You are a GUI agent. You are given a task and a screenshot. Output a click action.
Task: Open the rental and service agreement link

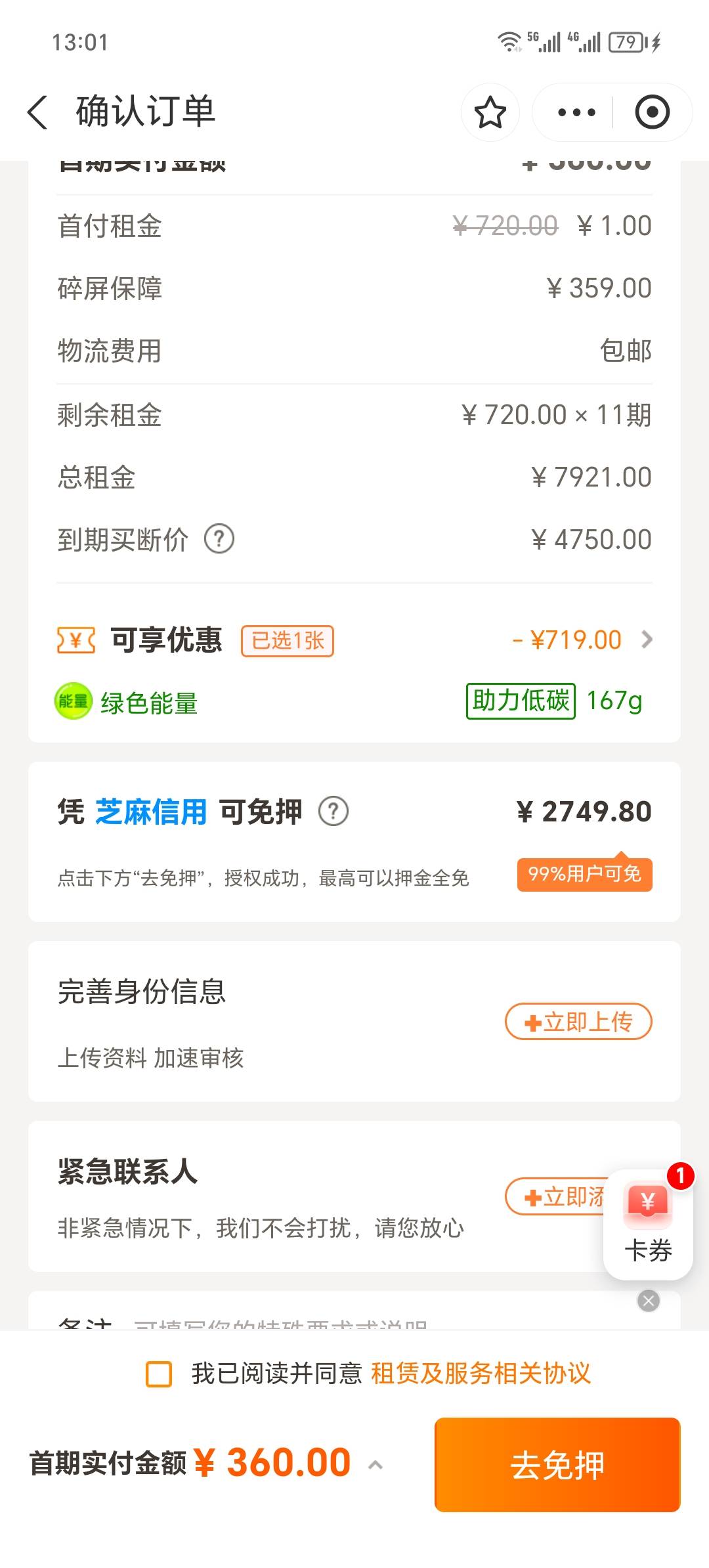[481, 1374]
